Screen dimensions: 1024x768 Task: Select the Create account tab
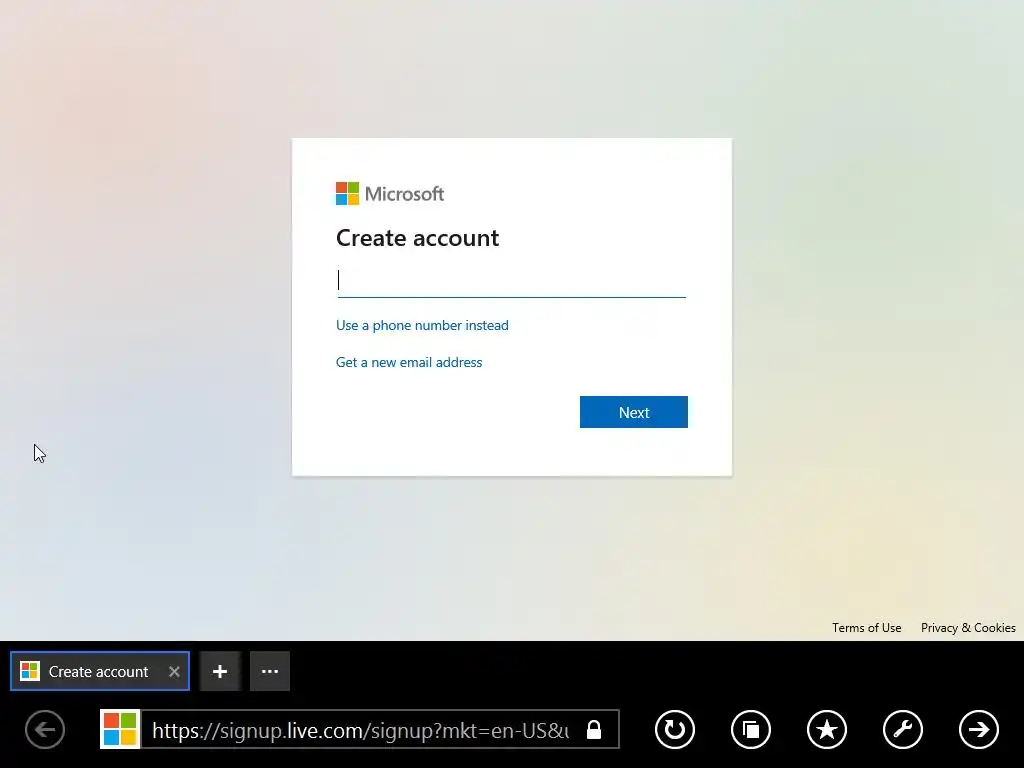click(x=100, y=671)
